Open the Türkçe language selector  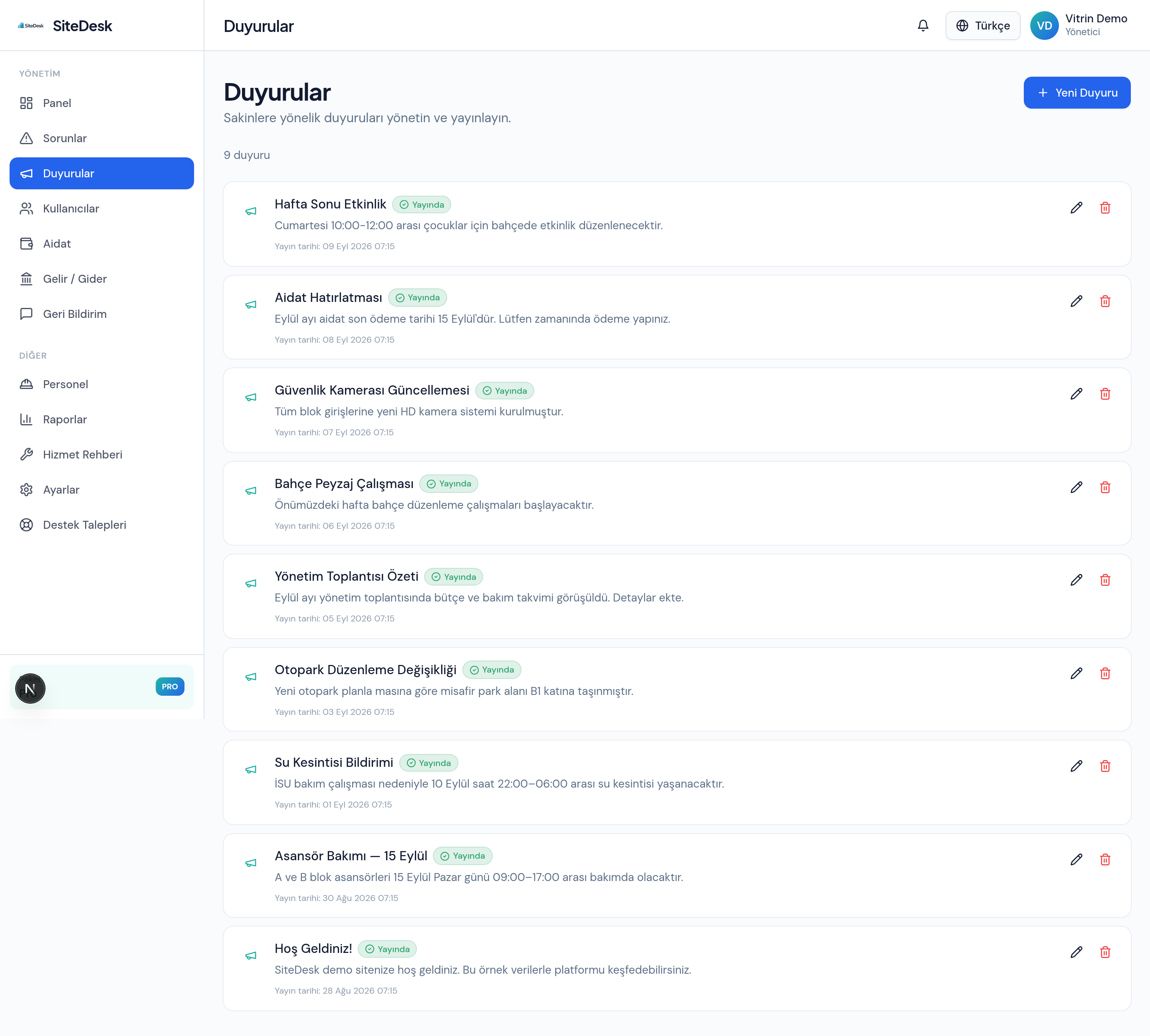pos(983,26)
